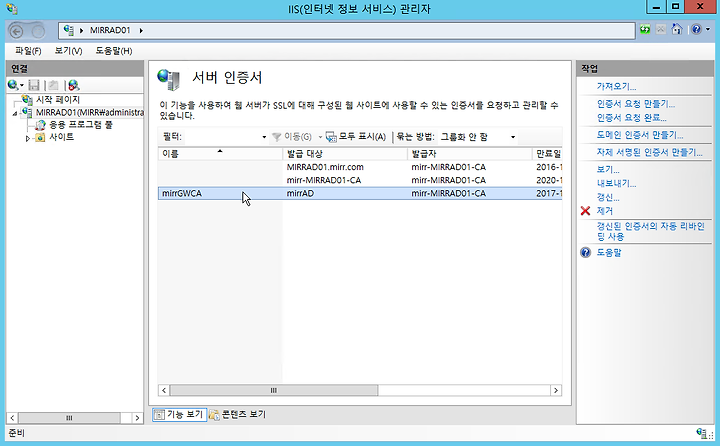Open the 묶는 방법 grouping combo box

[x=478, y=137]
